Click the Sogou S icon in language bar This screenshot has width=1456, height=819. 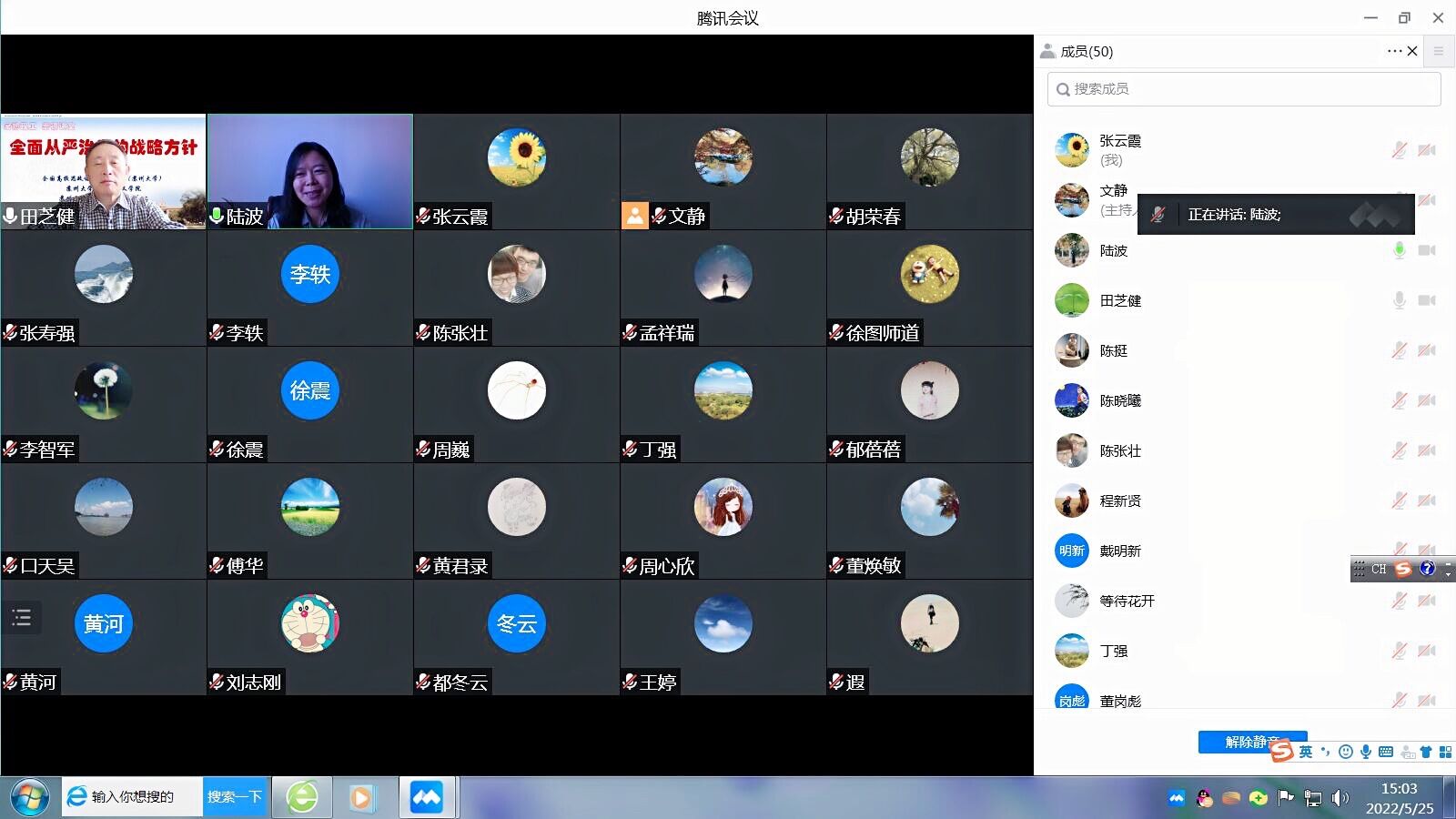coord(1403,569)
